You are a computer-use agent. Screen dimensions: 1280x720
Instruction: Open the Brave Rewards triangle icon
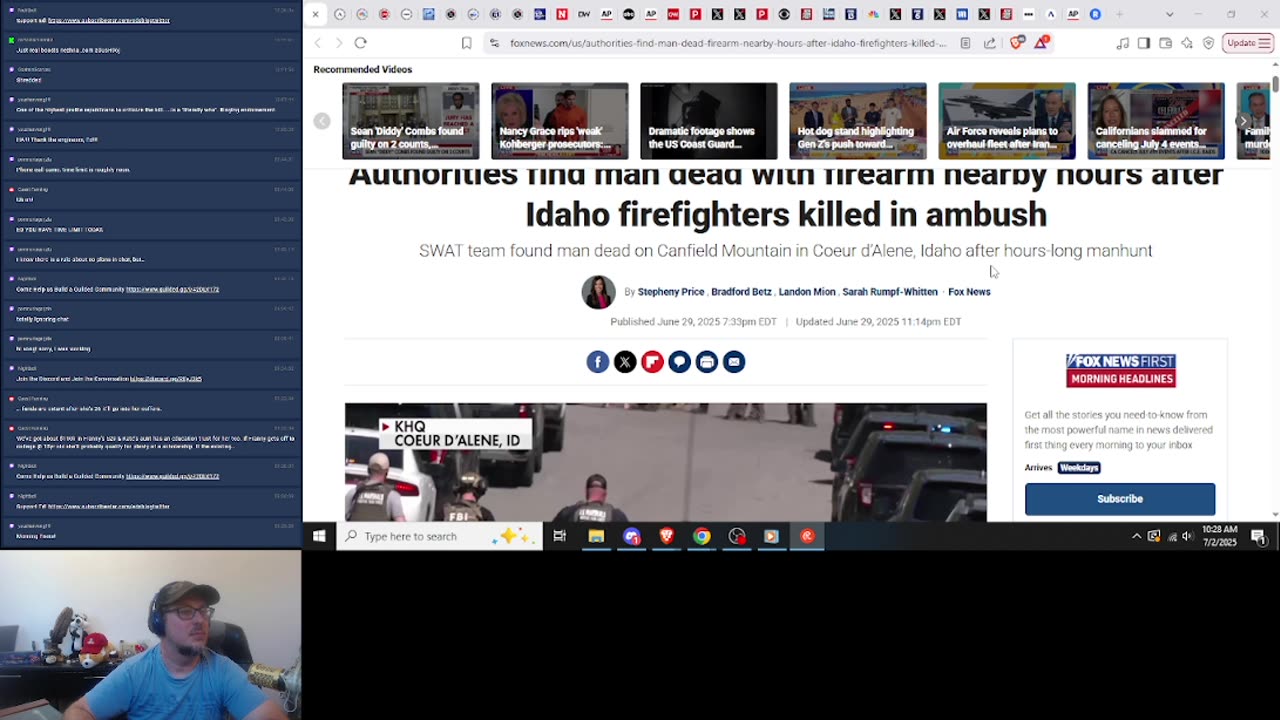point(1042,43)
